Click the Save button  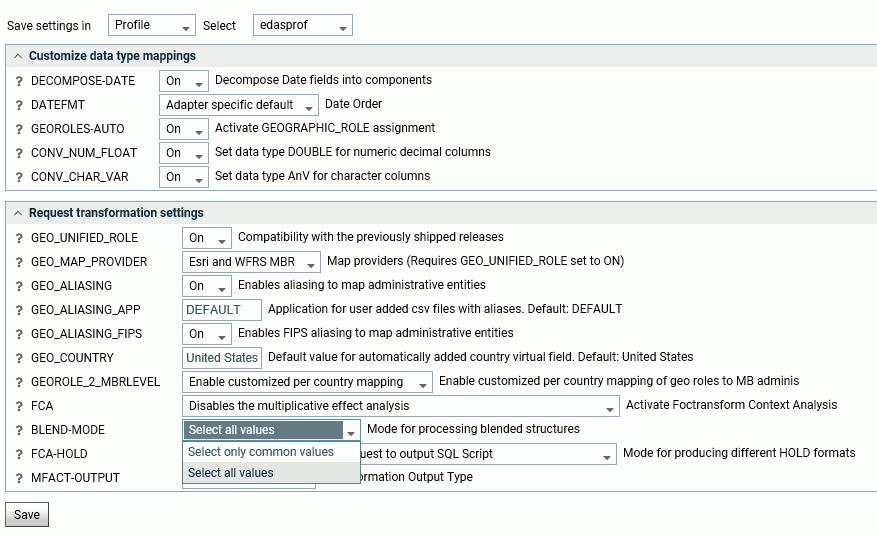(27, 515)
